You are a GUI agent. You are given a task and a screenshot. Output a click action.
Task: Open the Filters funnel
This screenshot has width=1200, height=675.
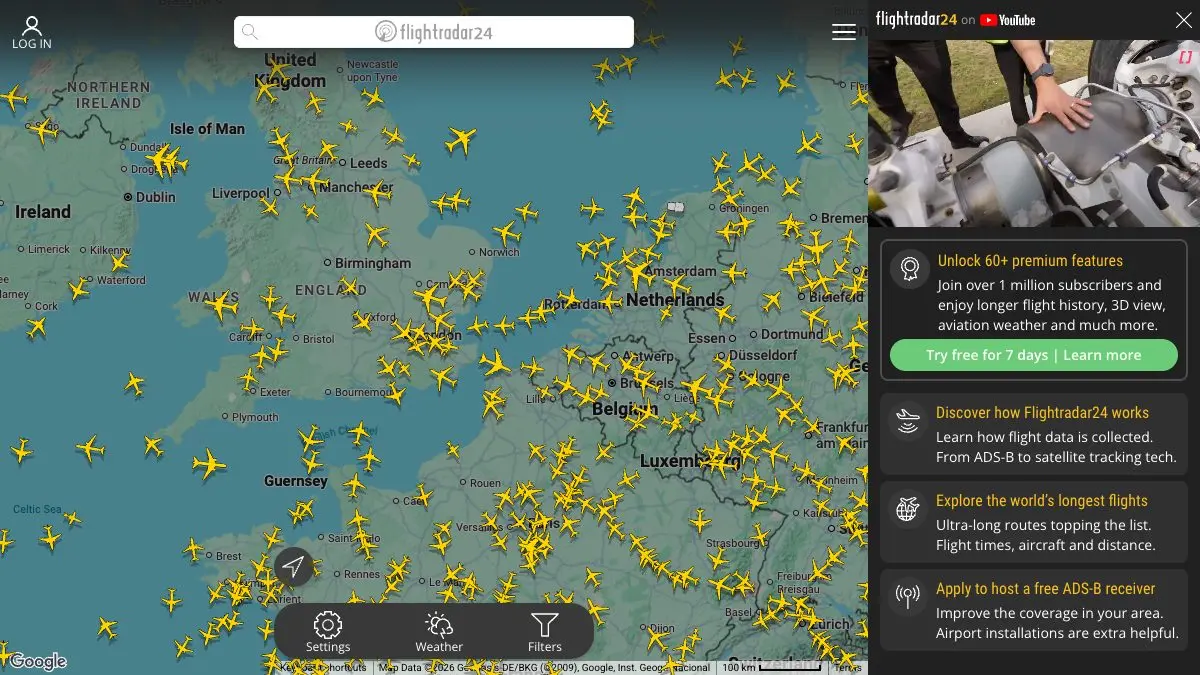[545, 632]
